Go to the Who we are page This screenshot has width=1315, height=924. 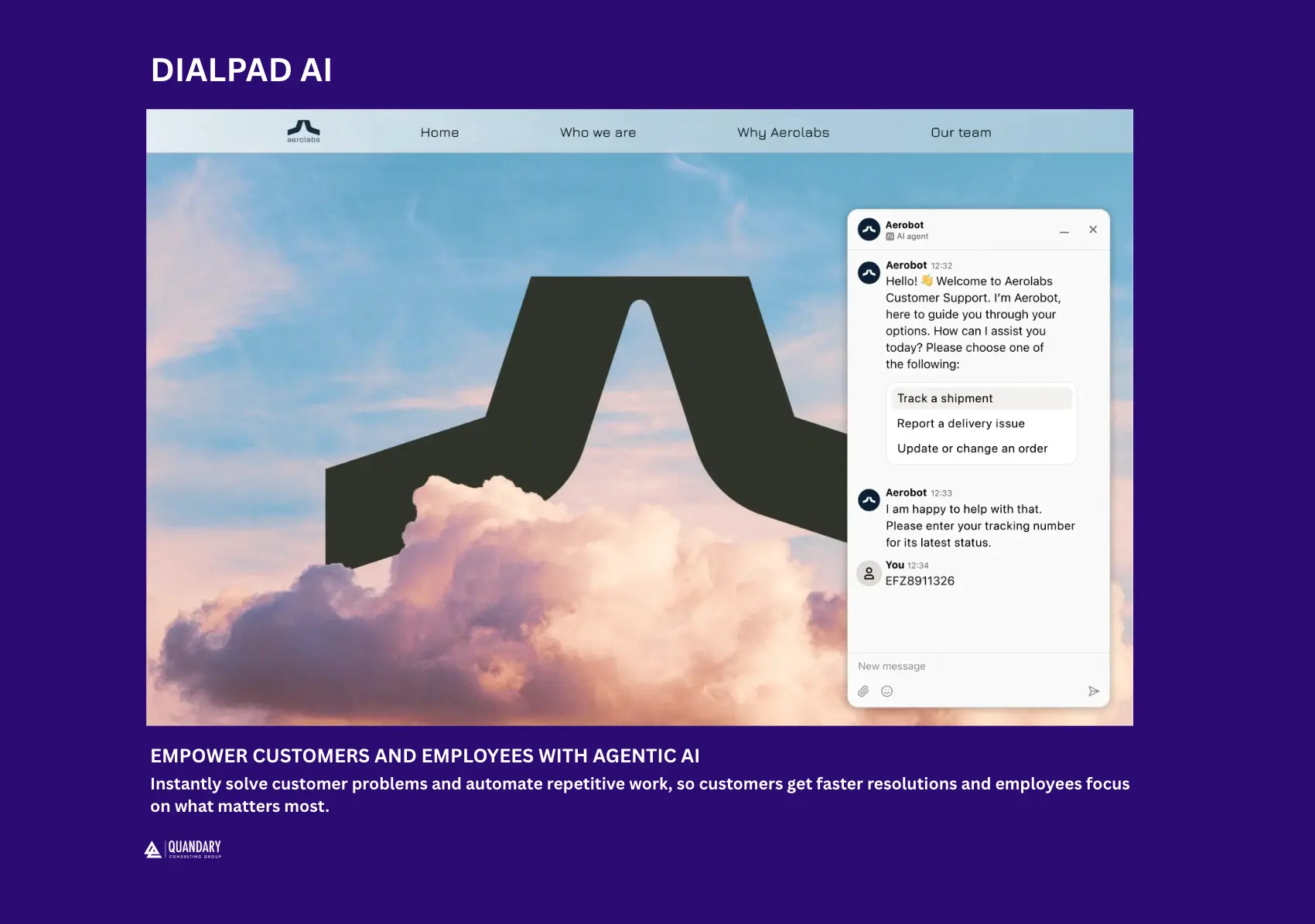598,132
